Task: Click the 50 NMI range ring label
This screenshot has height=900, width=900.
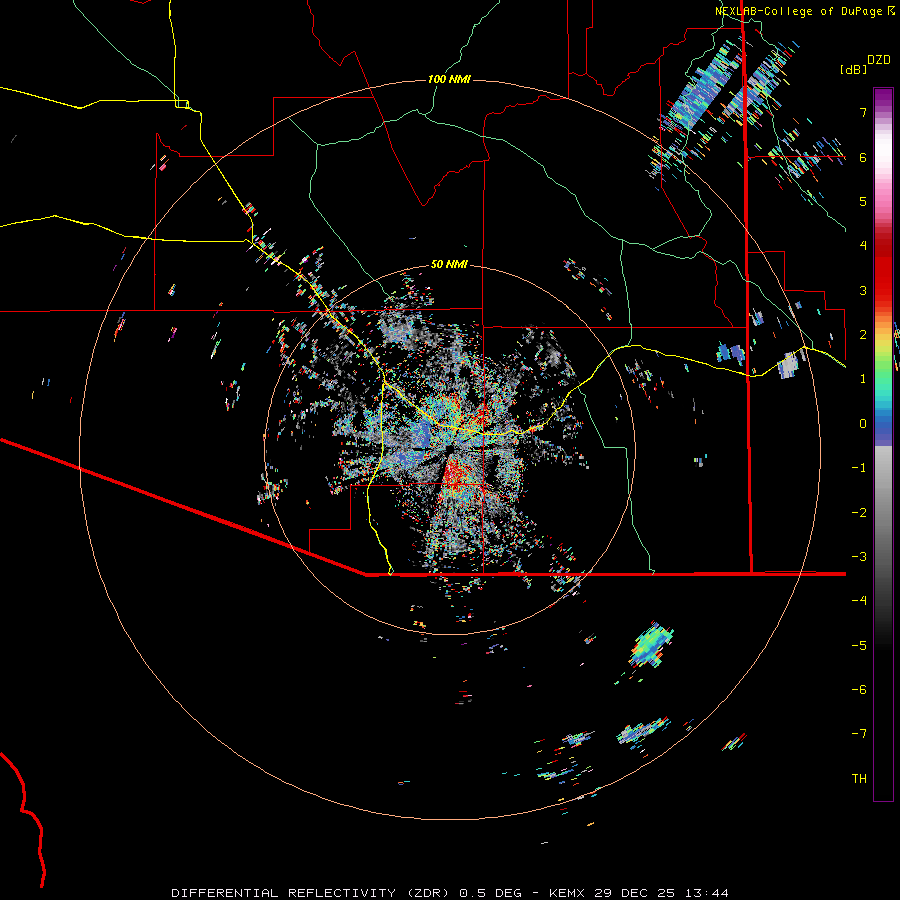Action: pos(449,264)
